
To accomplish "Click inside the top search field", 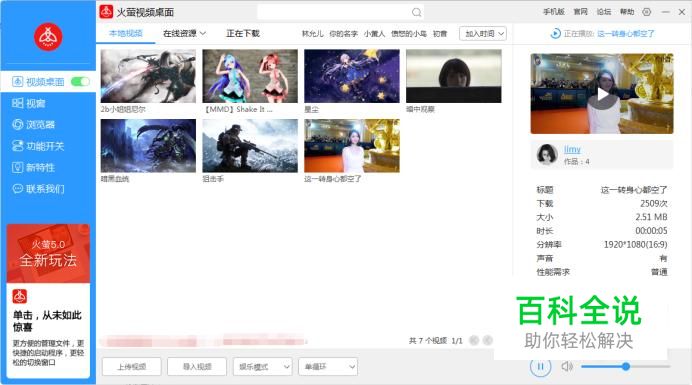I will [x=340, y=12].
